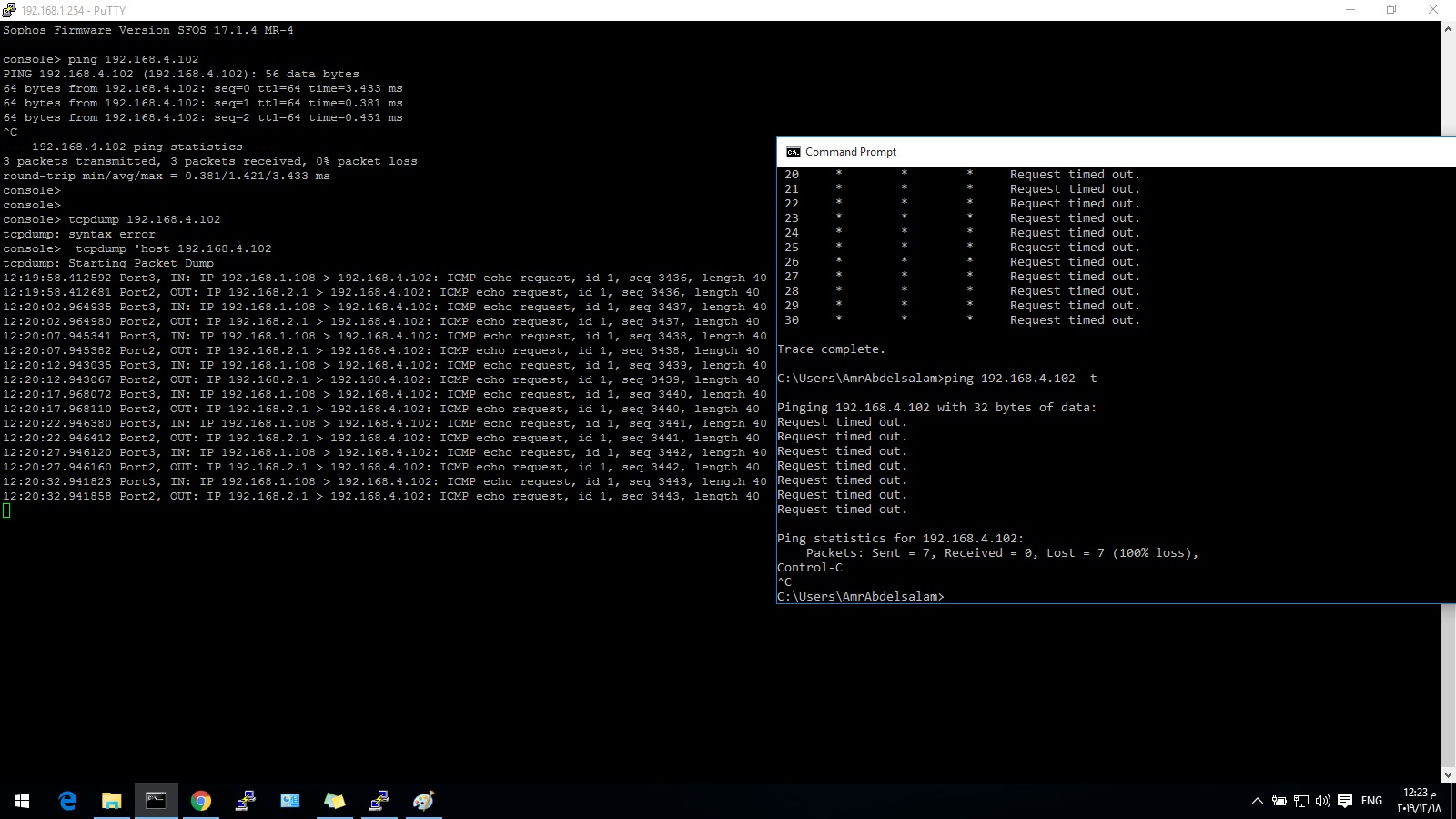Screen dimensions: 1456x819
Task: Show hidden system tray icons
Action: click(1258, 801)
